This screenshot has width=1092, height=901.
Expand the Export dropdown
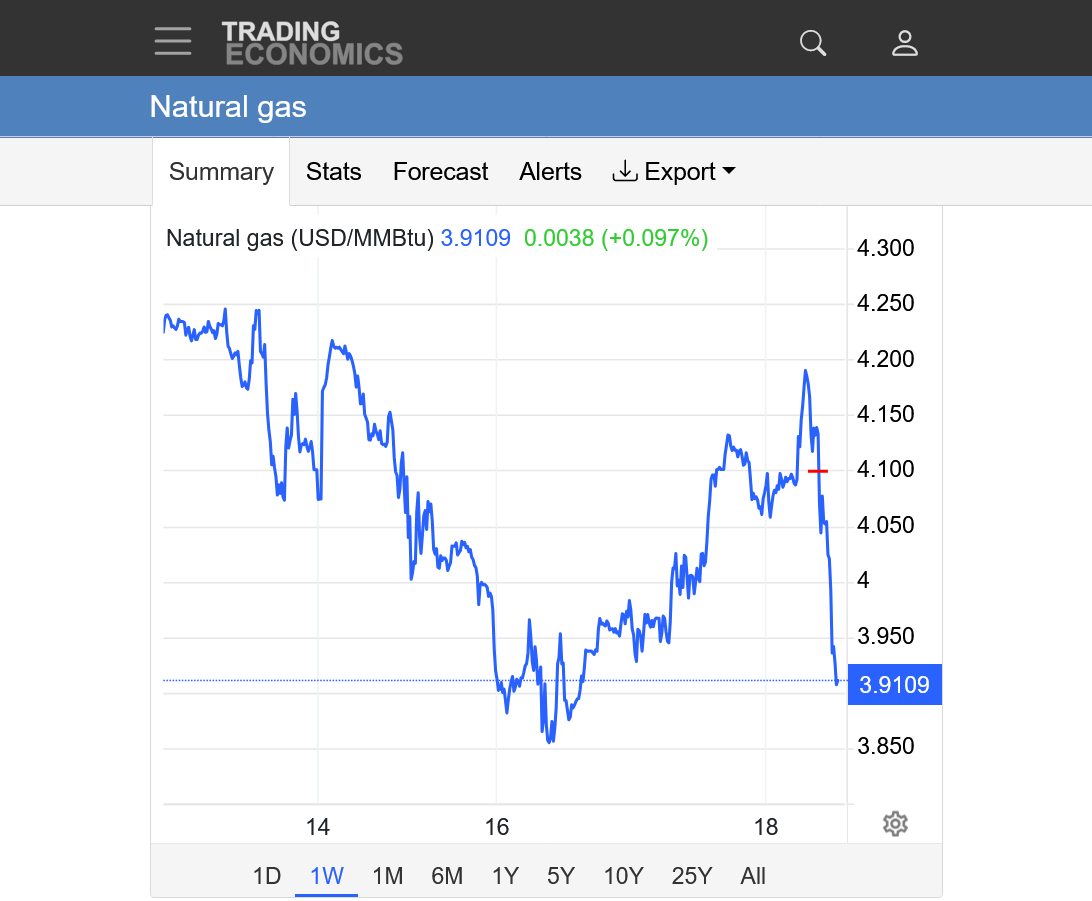coord(674,172)
